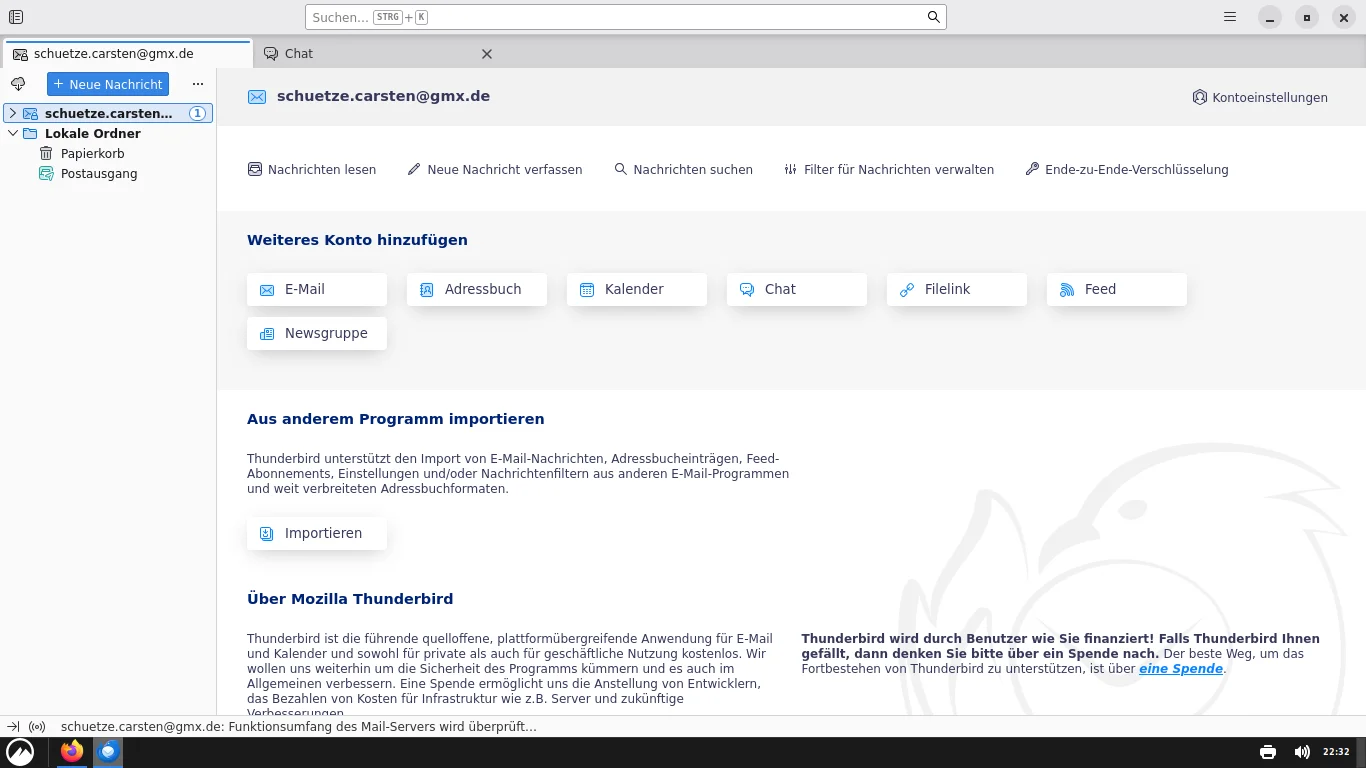Select the Kalender icon under Weiteres Konto
This screenshot has width=1366, height=768.
click(x=586, y=289)
